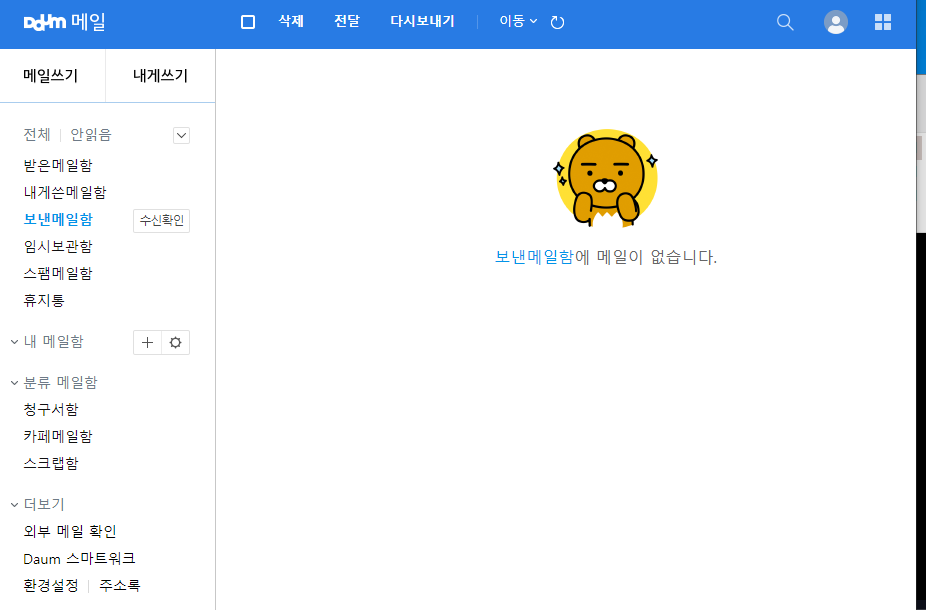Open the 스팸메일함 spam folder

pos(58,273)
